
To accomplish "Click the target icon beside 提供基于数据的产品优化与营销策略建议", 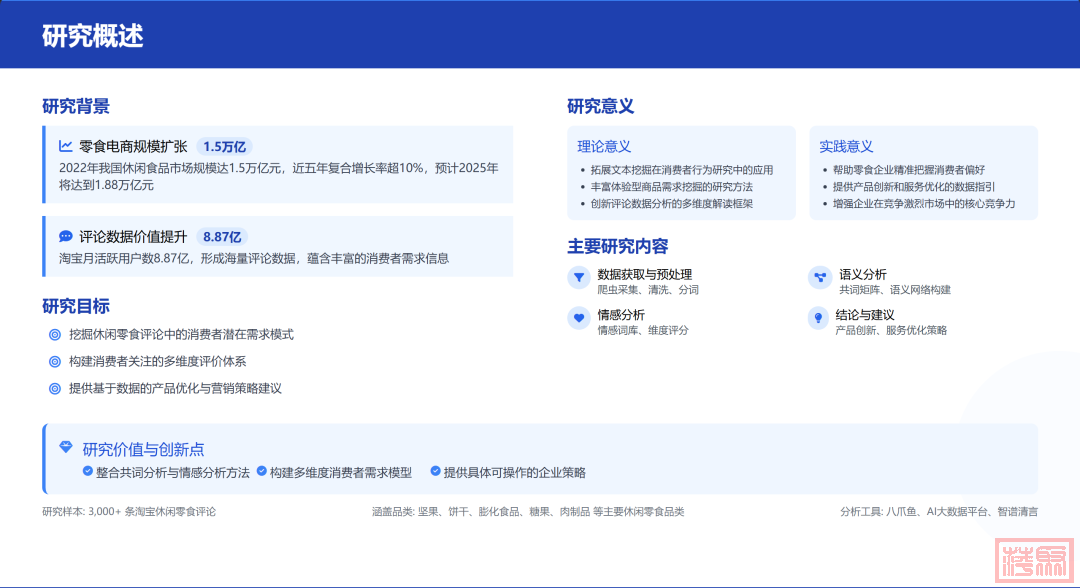I will pos(55,389).
